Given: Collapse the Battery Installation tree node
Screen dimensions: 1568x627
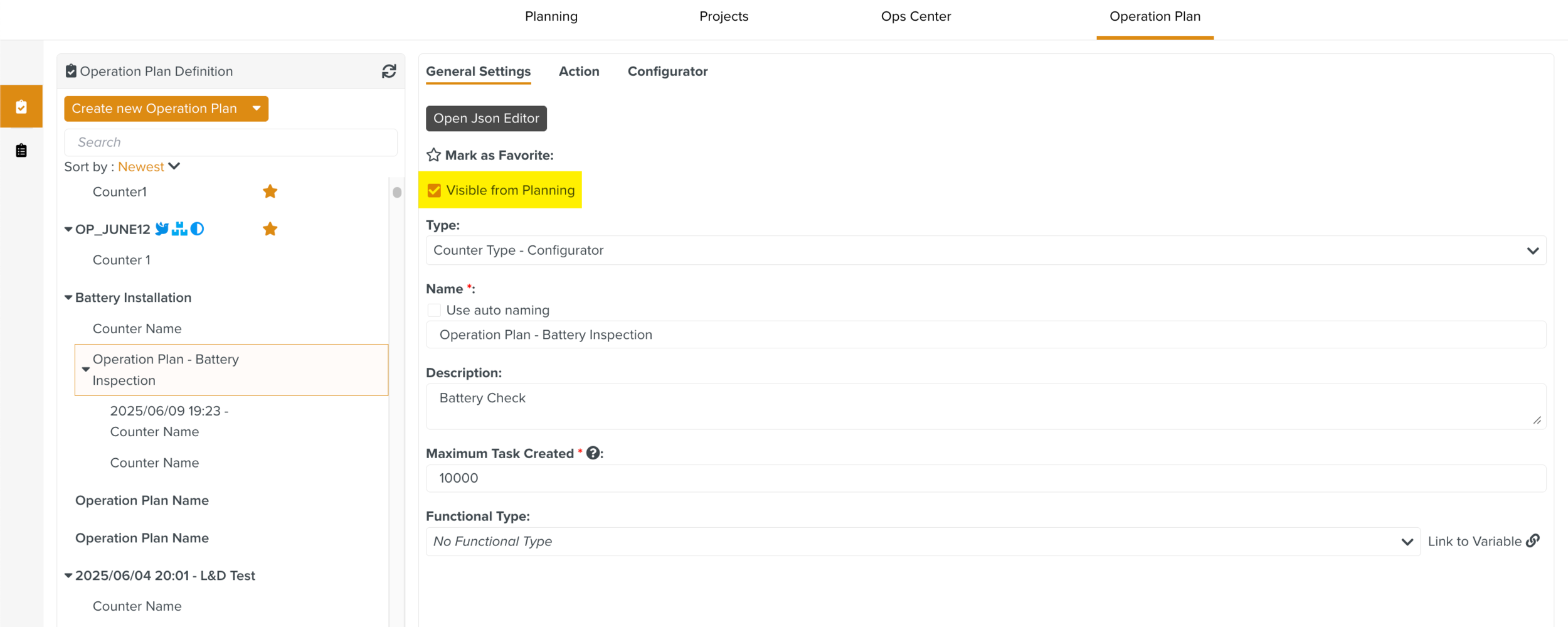Looking at the screenshot, I should (68, 297).
